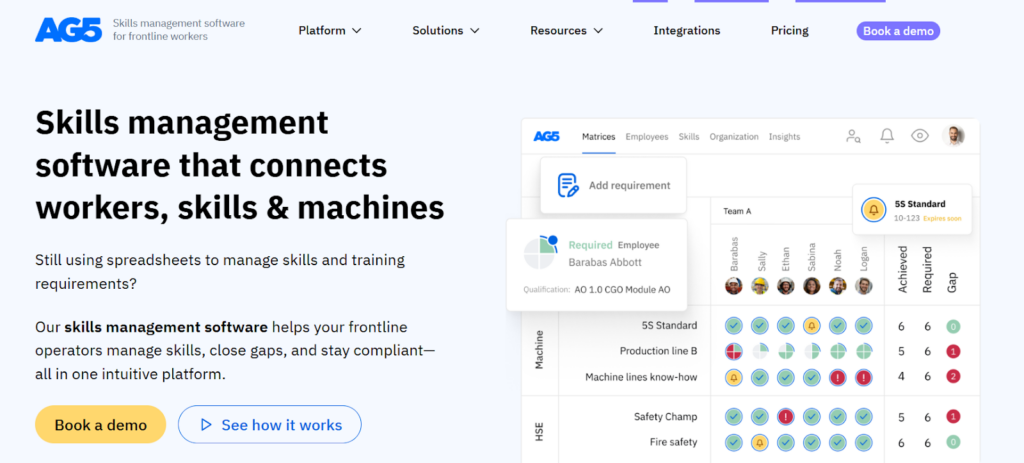
Task: Click the red Gap badge for Production line B
Action: click(953, 351)
